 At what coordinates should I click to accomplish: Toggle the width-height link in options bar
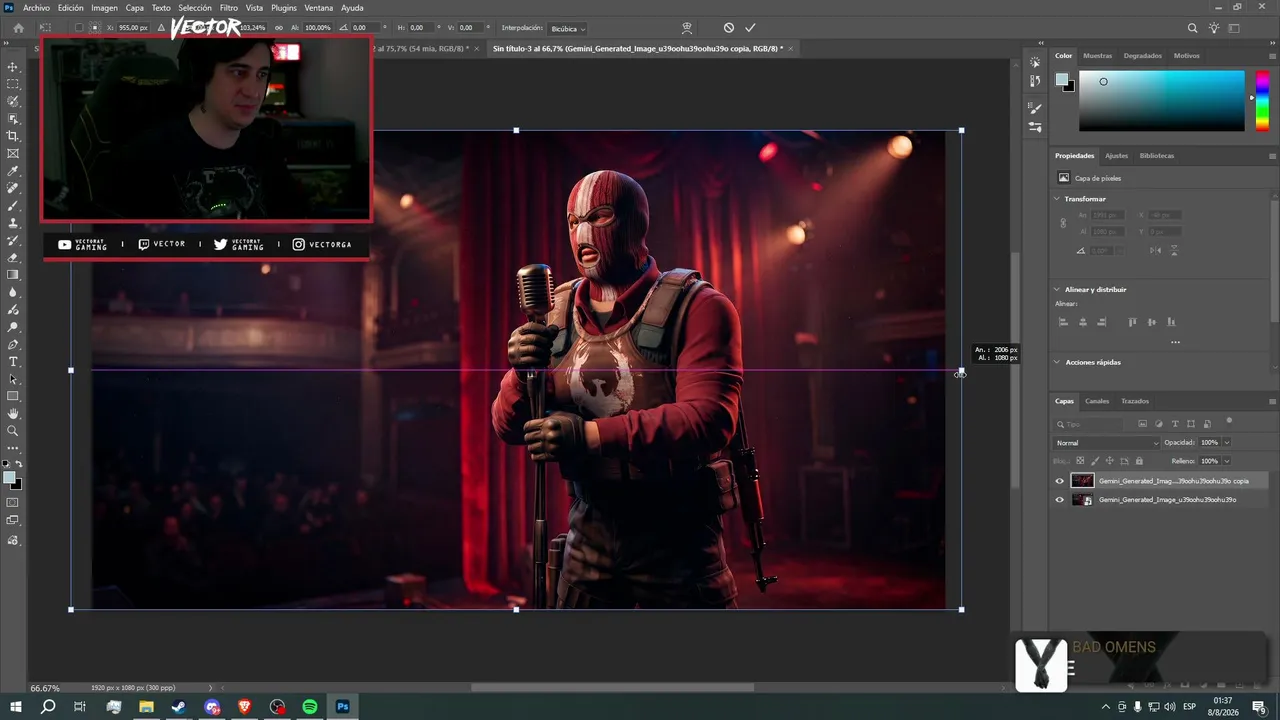tap(278, 28)
